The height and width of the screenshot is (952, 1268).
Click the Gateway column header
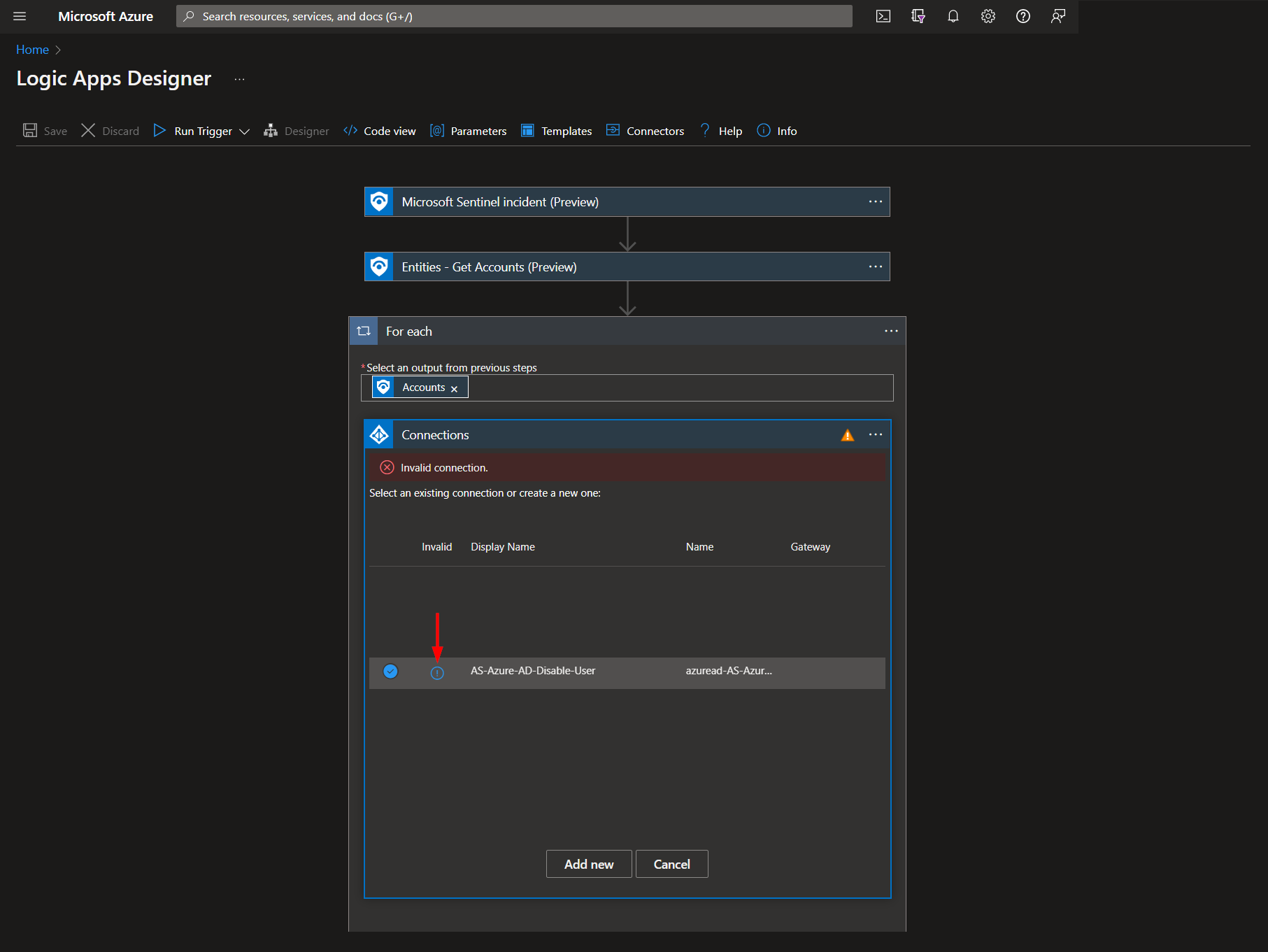811,547
